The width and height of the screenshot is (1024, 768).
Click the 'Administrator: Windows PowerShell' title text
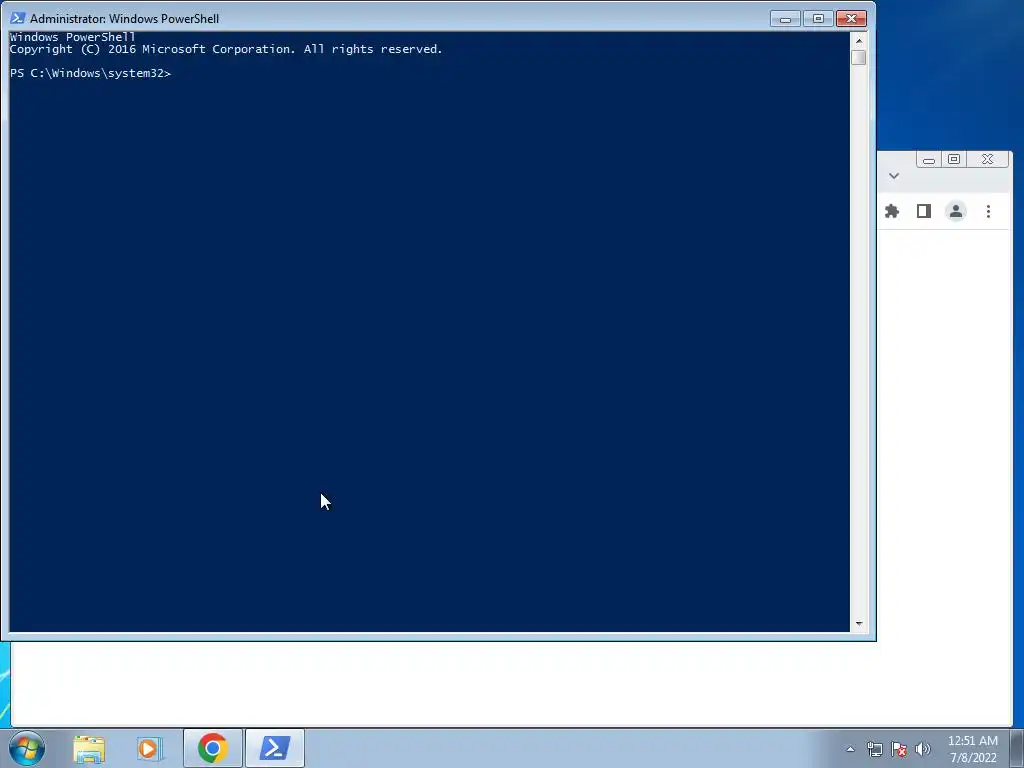(124, 19)
